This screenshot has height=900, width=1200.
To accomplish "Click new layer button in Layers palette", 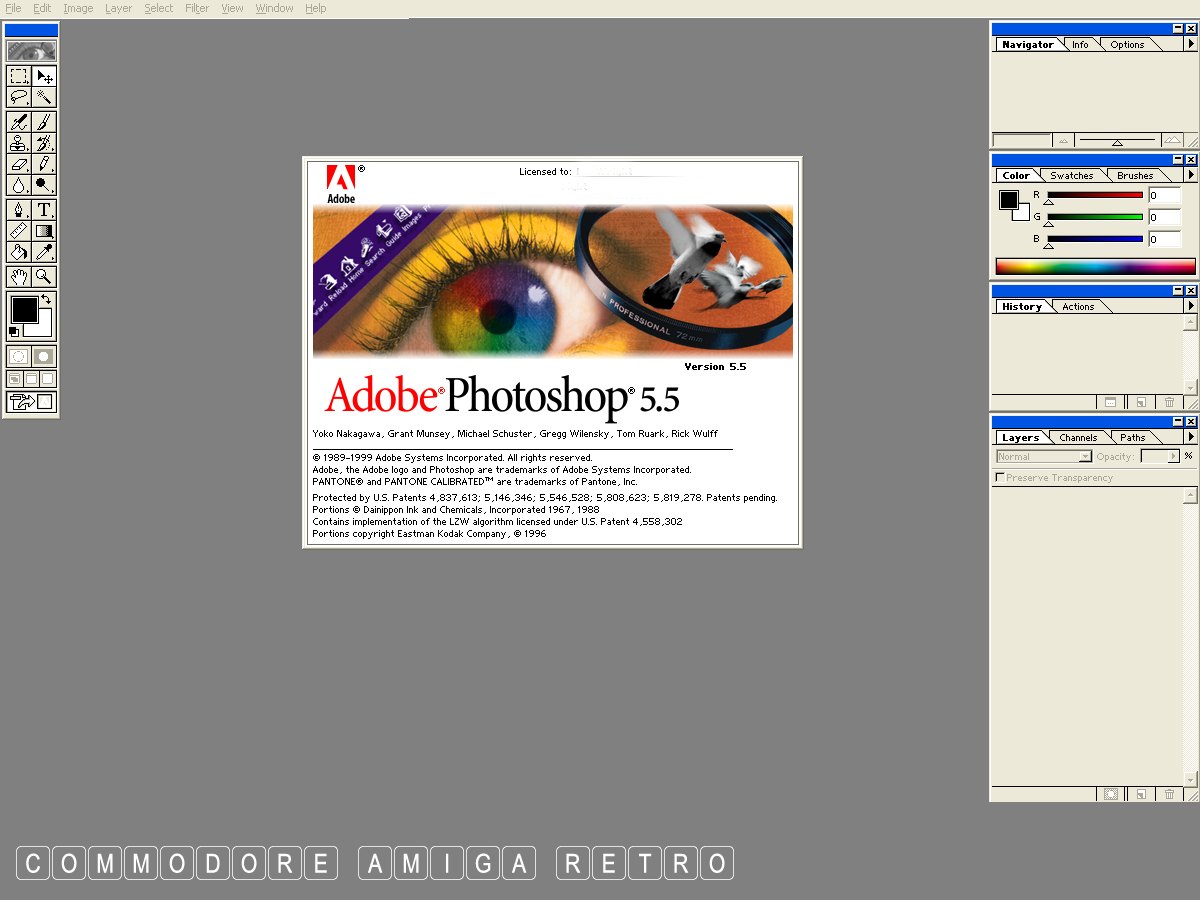I will [x=1140, y=794].
